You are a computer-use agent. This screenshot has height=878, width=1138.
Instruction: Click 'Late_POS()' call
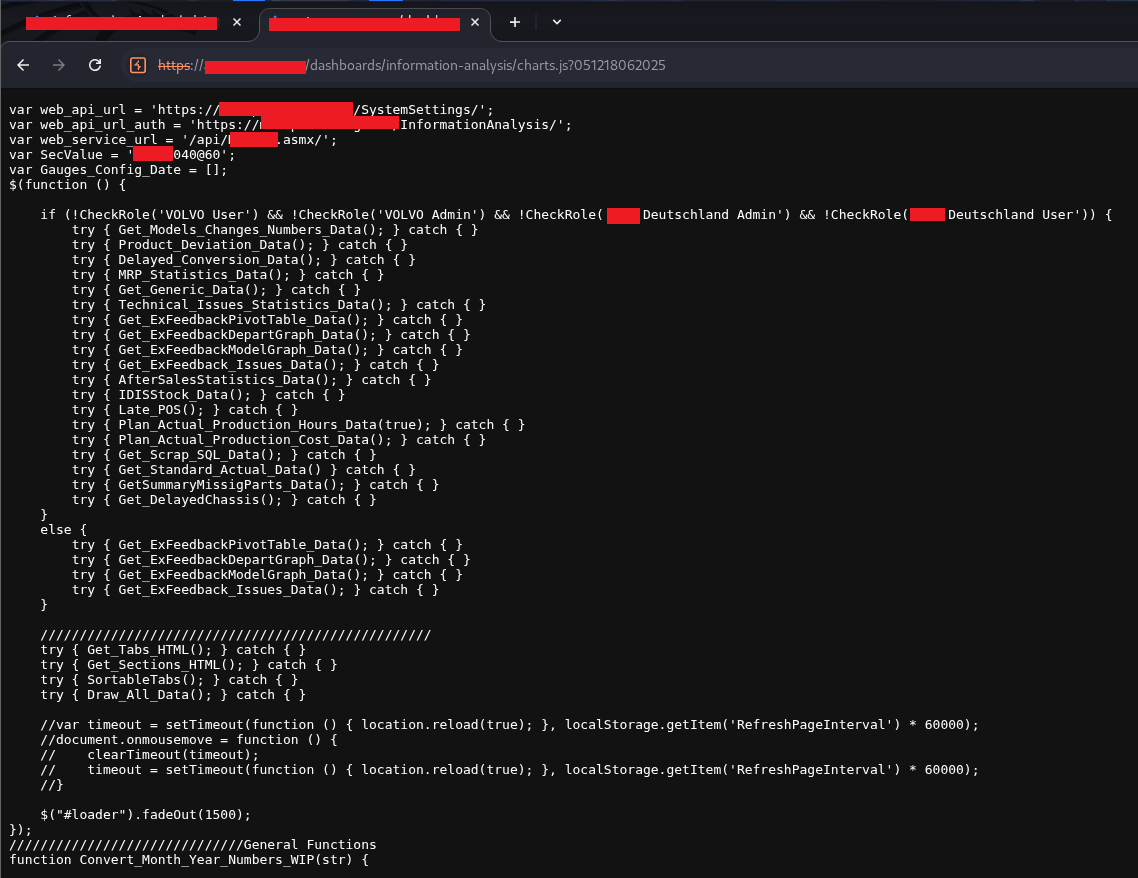[161, 410]
